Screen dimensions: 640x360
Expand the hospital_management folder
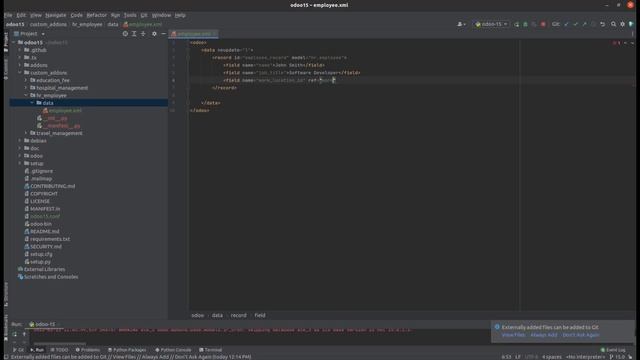tap(26, 88)
